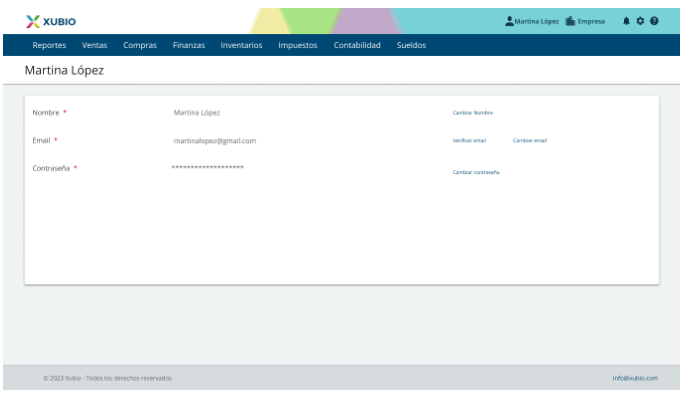The height and width of the screenshot is (394, 682).
Task: Click the Email field label
Action: point(41,140)
